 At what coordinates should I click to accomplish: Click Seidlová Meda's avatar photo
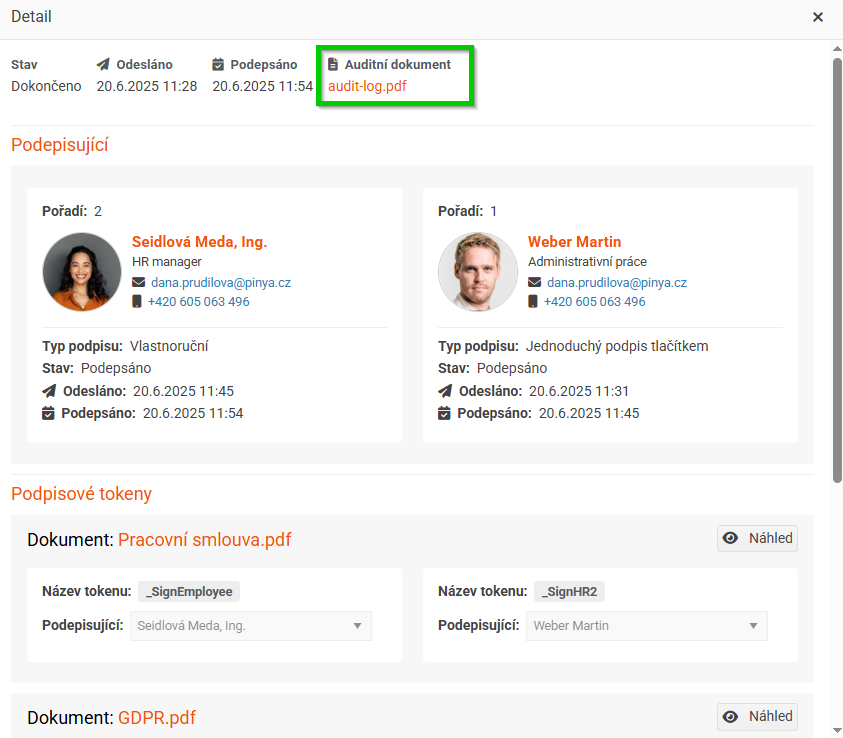tap(82, 271)
